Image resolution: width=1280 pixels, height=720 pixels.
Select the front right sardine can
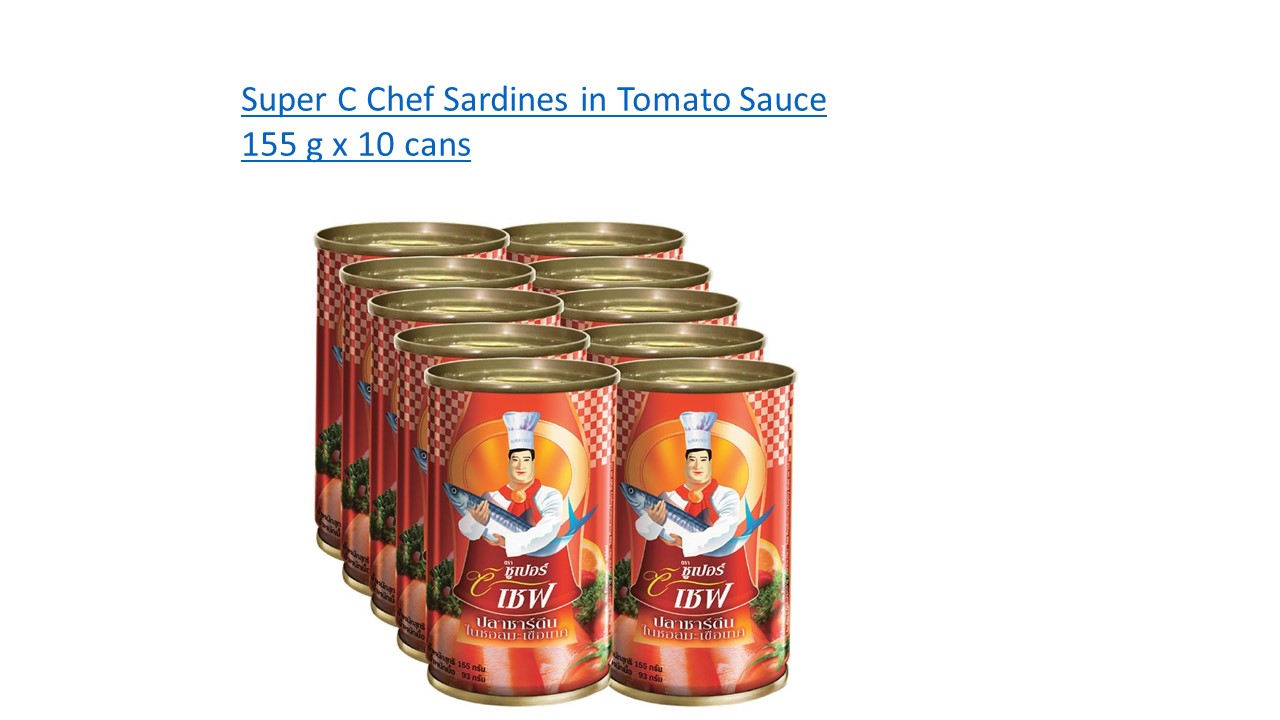703,530
